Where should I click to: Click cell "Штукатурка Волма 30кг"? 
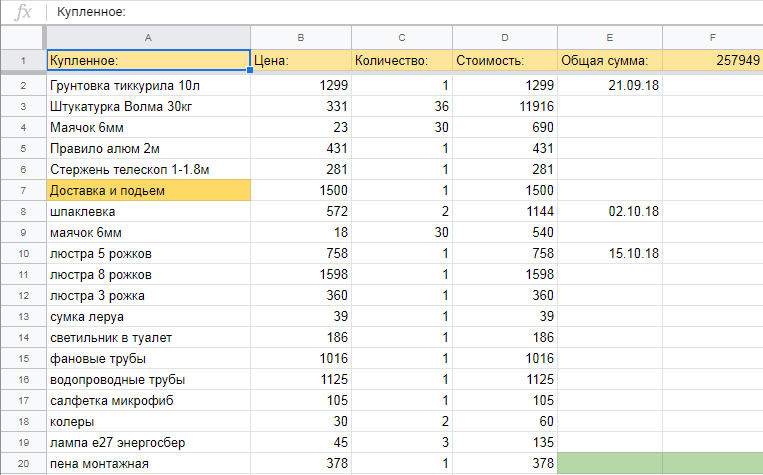click(148, 107)
